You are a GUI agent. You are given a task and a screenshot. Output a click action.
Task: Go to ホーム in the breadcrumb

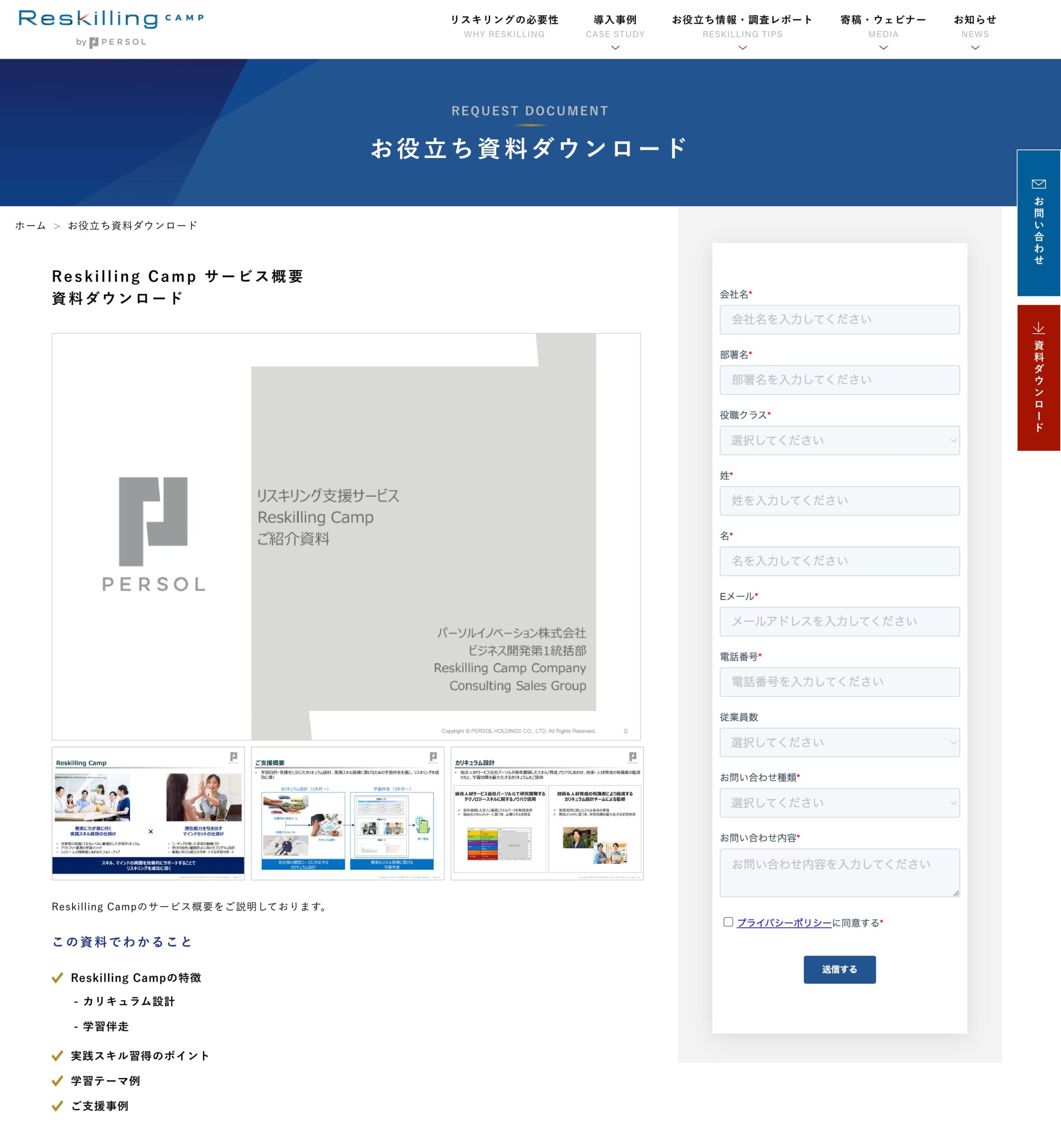tap(31, 226)
